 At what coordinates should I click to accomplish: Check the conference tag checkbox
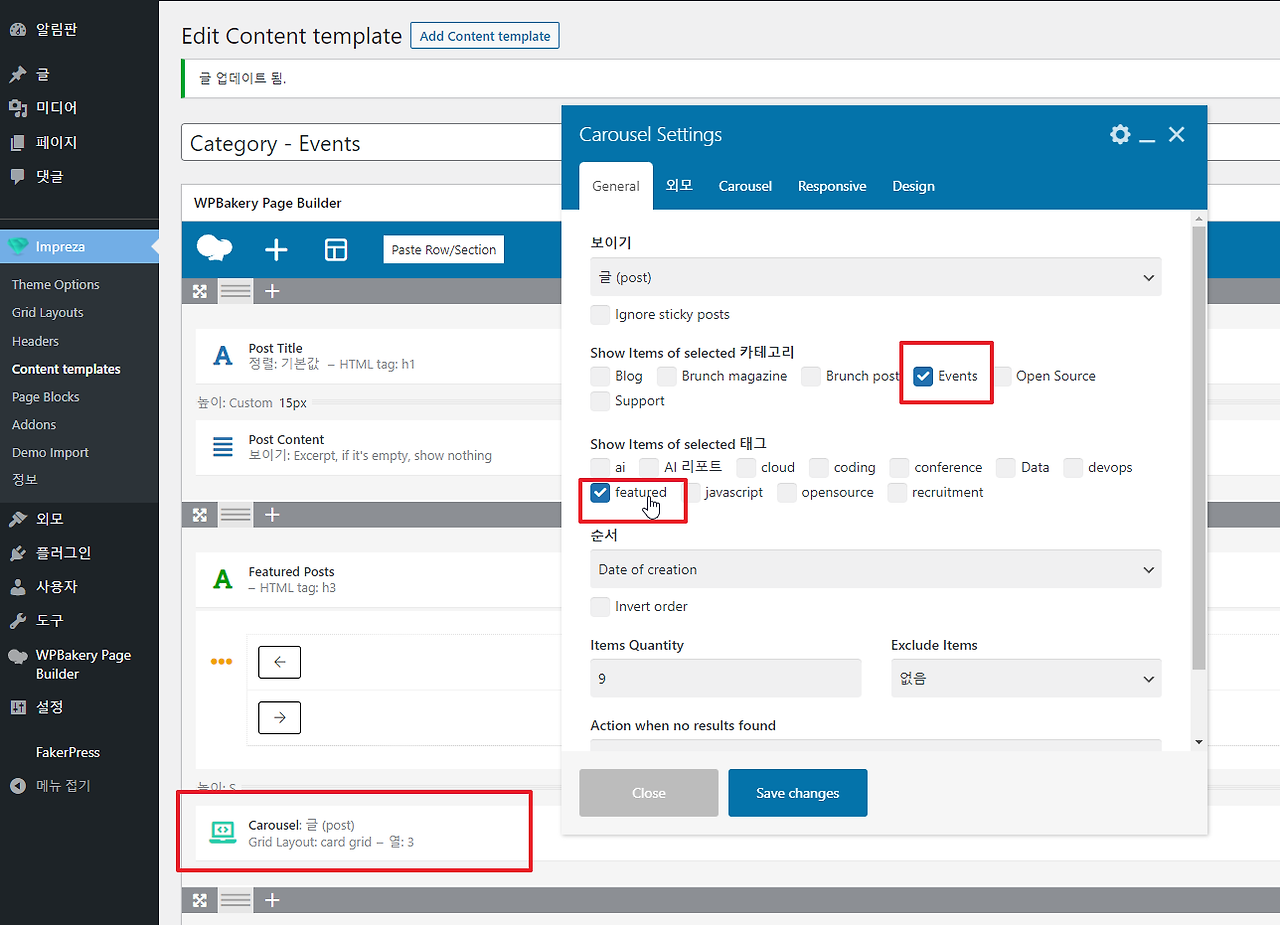pos(899,467)
